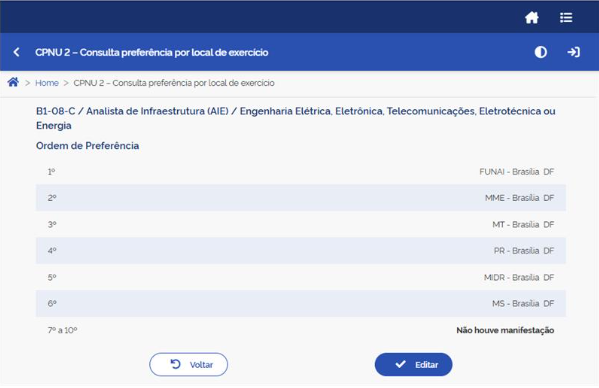The image size is (599, 388).
Task: Click the '1º' preference number
Action: (51, 172)
